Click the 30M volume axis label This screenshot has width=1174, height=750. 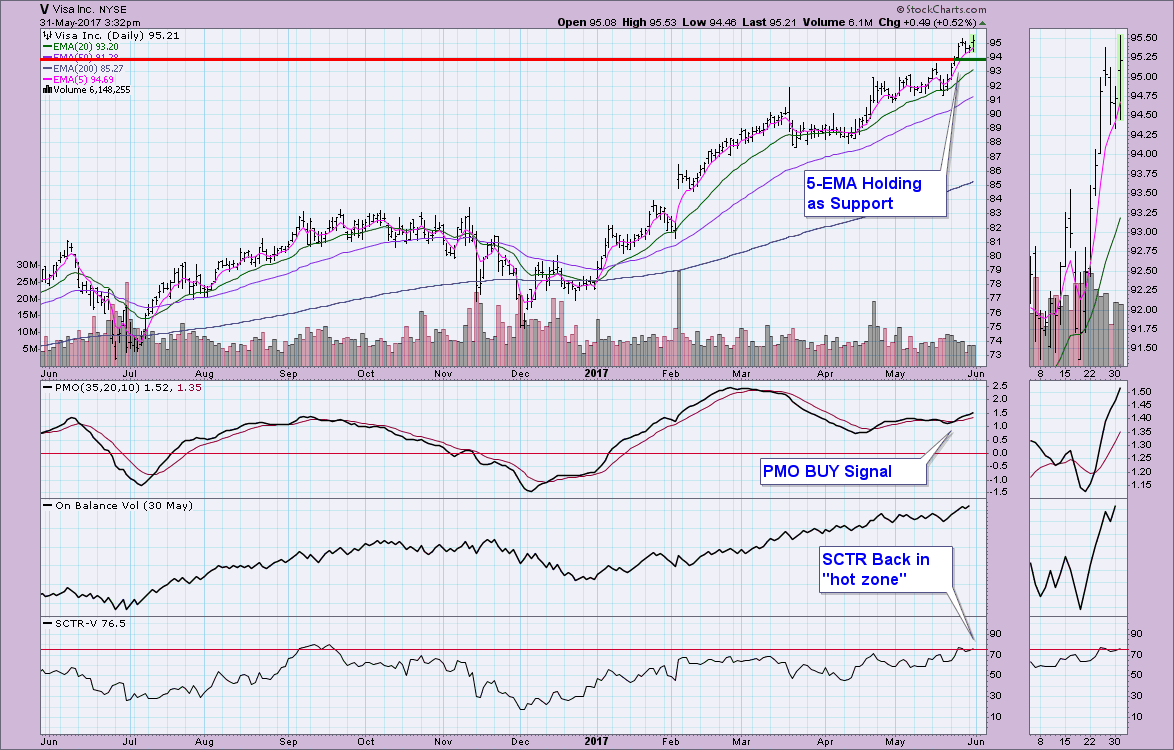point(27,265)
